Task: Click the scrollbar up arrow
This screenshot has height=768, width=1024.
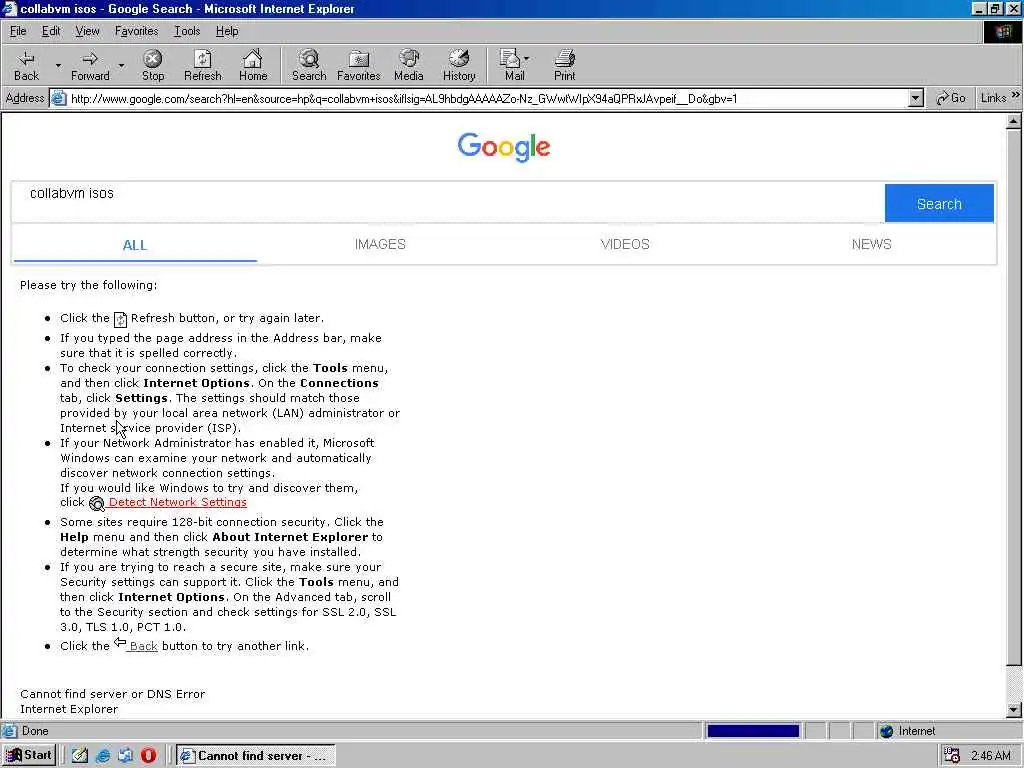Action: [x=1013, y=121]
